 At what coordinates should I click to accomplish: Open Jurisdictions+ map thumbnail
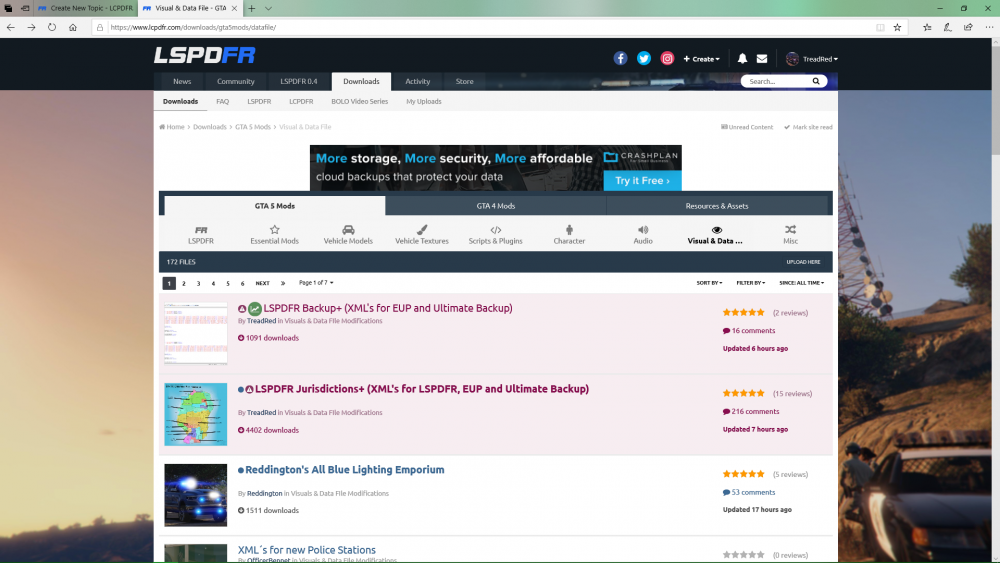(x=196, y=414)
